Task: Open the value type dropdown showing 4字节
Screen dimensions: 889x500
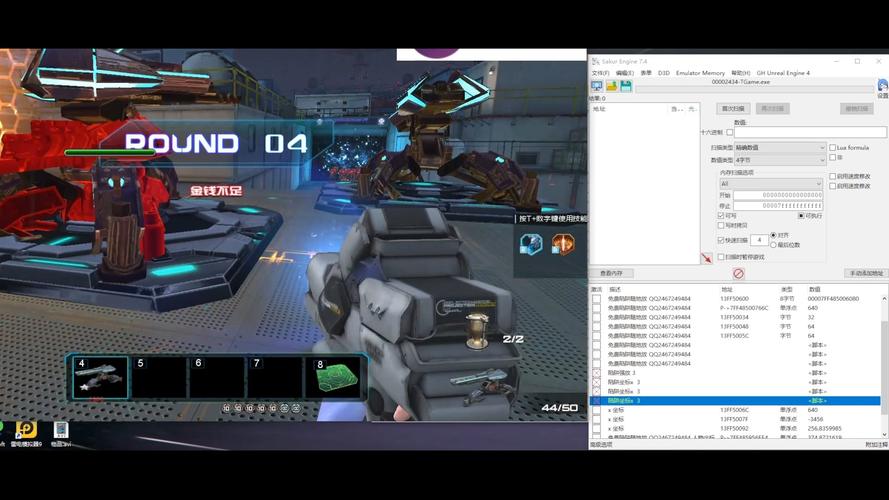Action: [780, 160]
